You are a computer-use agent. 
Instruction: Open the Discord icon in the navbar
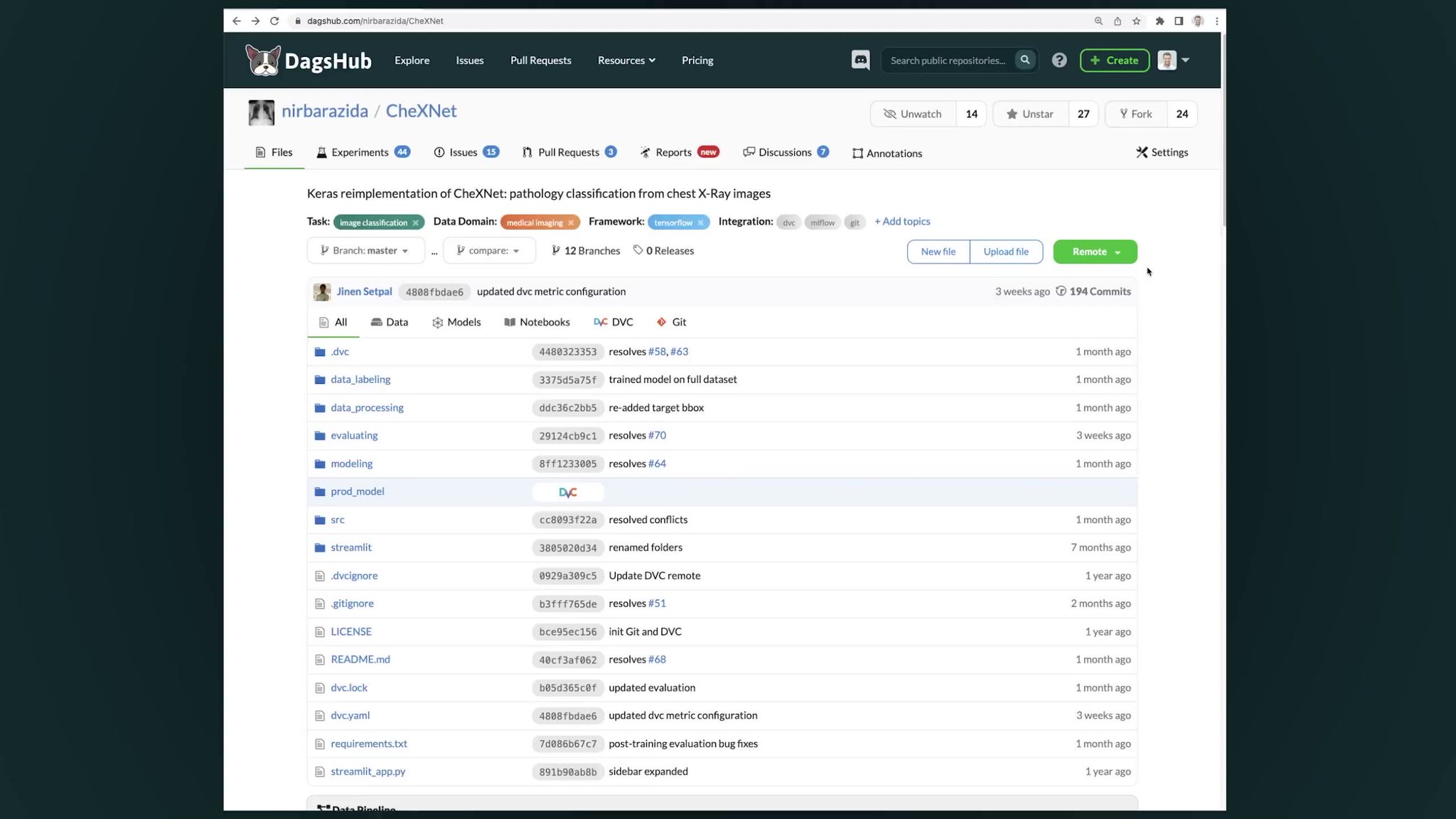[860, 60]
